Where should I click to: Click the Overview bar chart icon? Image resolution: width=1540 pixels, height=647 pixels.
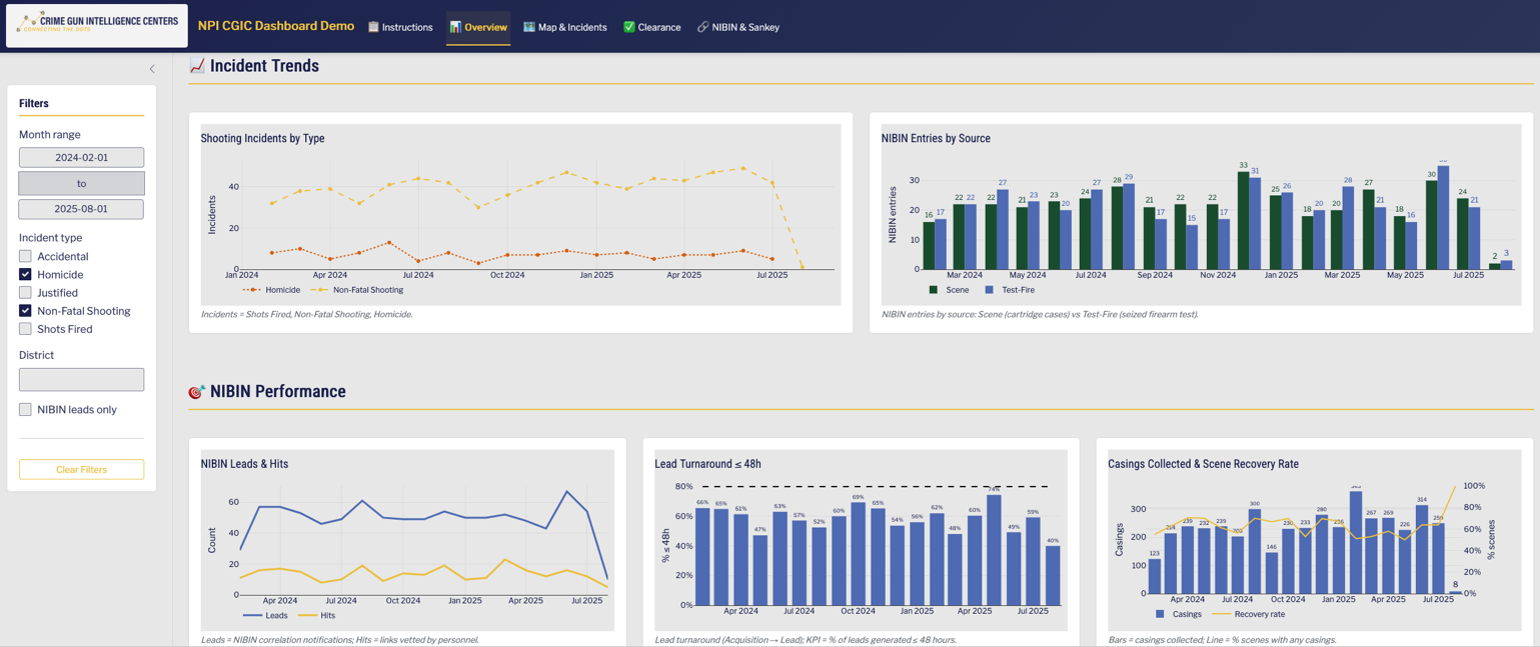tap(455, 27)
